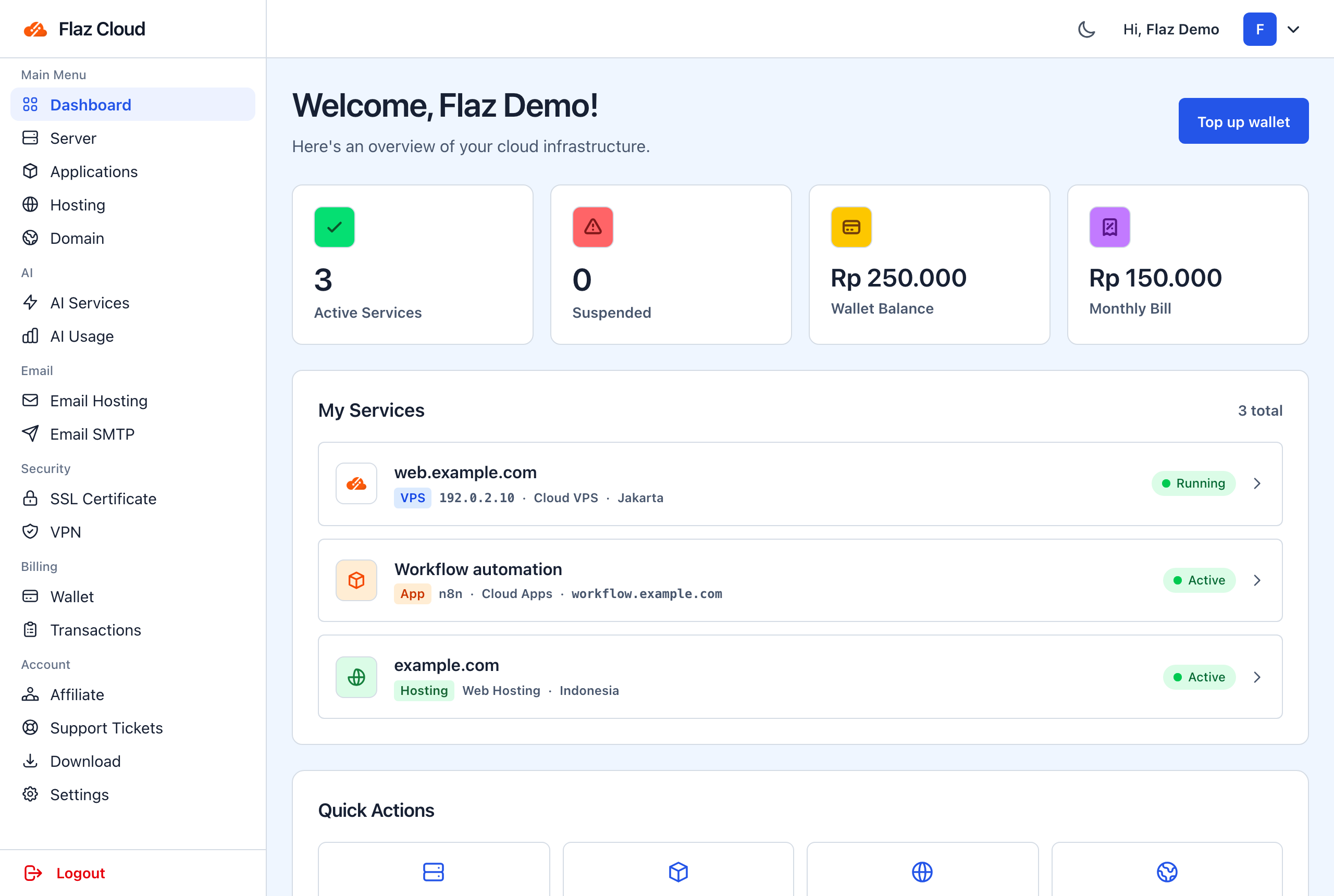Click the Top up wallet button

(1243, 121)
